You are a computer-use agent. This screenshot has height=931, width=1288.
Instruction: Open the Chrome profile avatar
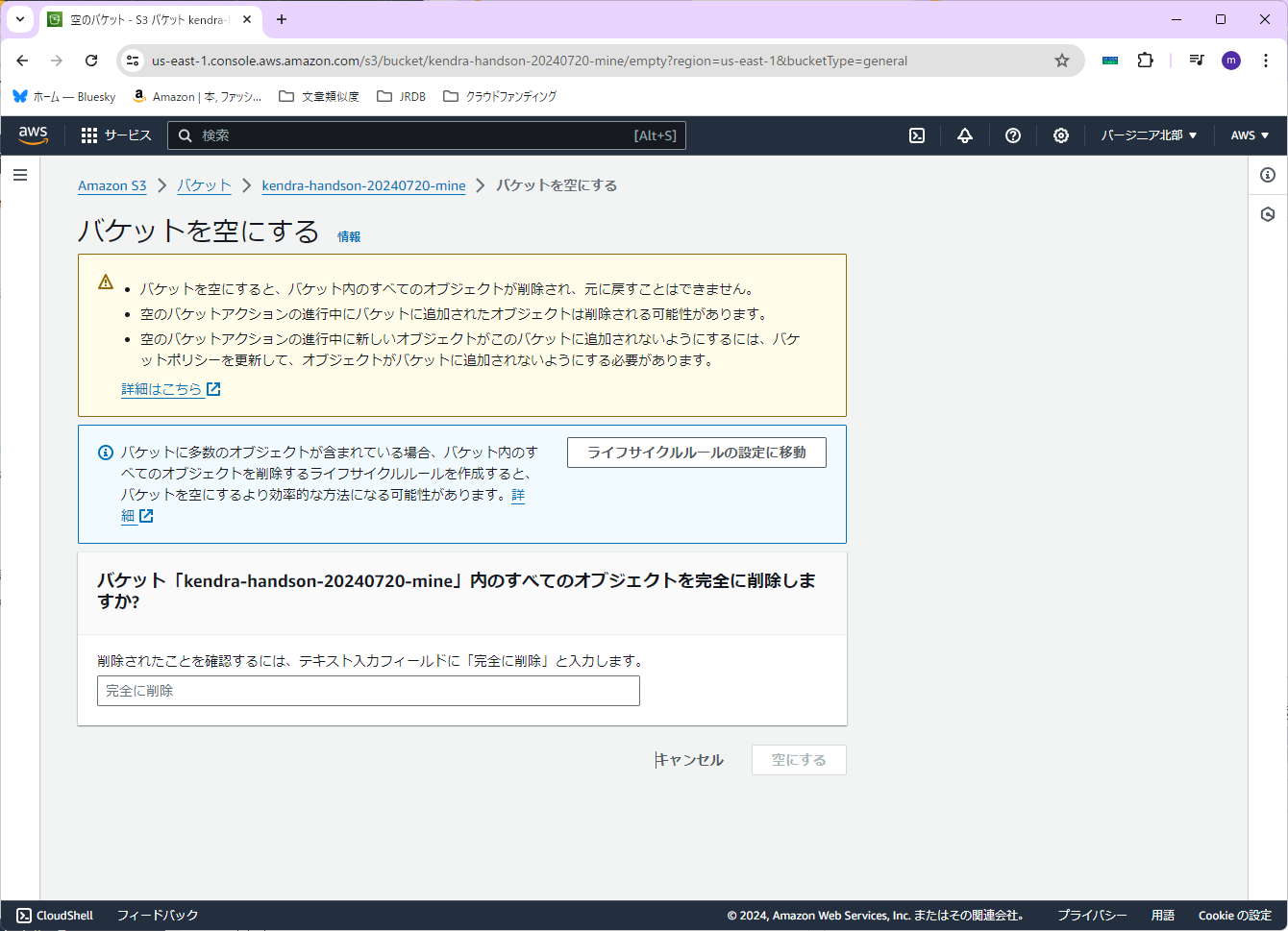1231,61
